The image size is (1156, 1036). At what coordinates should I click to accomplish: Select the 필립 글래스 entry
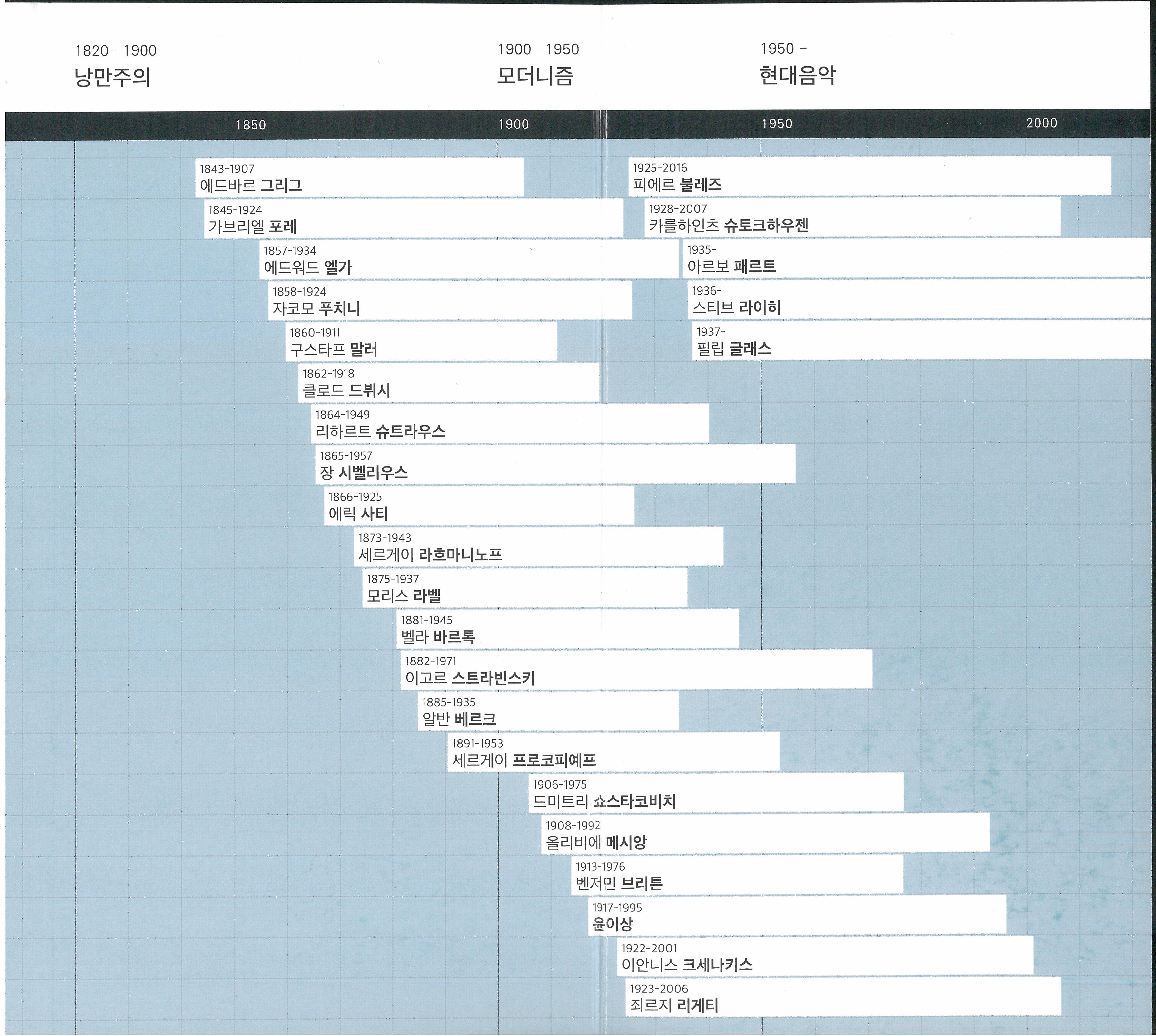(921, 340)
